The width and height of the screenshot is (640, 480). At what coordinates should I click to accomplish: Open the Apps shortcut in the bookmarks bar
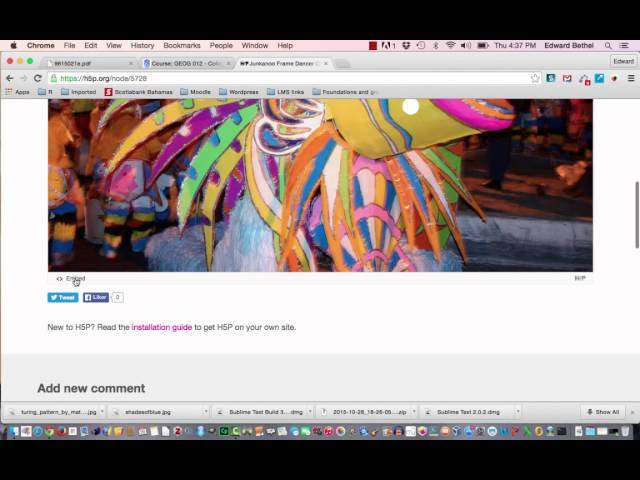[x=18, y=92]
